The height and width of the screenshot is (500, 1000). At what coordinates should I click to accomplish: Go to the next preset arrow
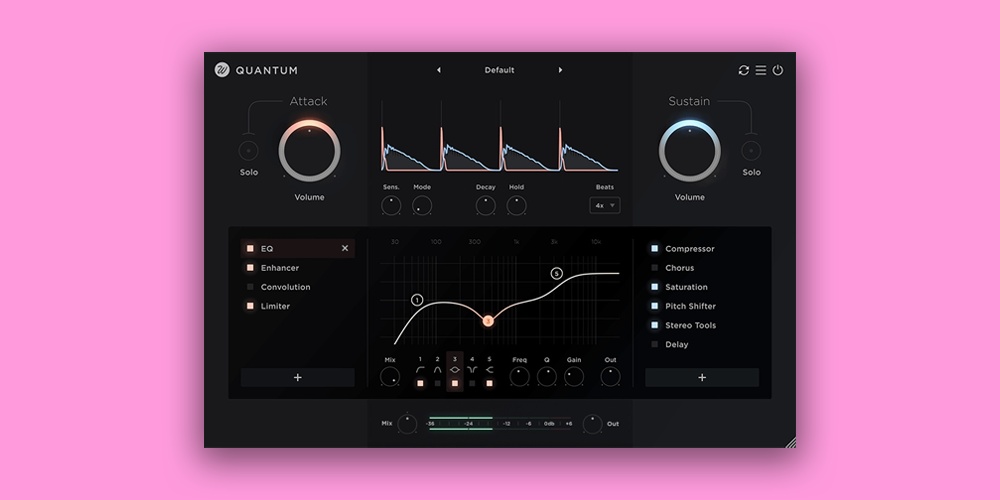click(560, 70)
